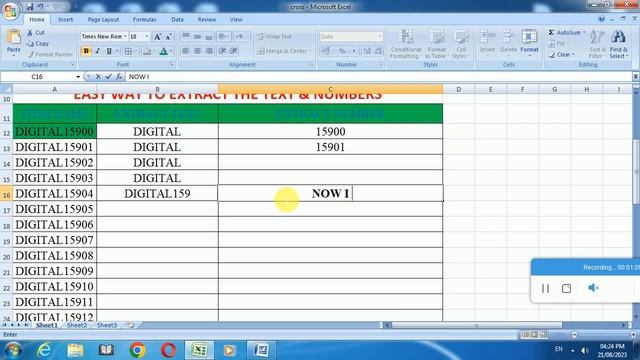Apply percent style format
640x360 pixels.
pos(342,51)
